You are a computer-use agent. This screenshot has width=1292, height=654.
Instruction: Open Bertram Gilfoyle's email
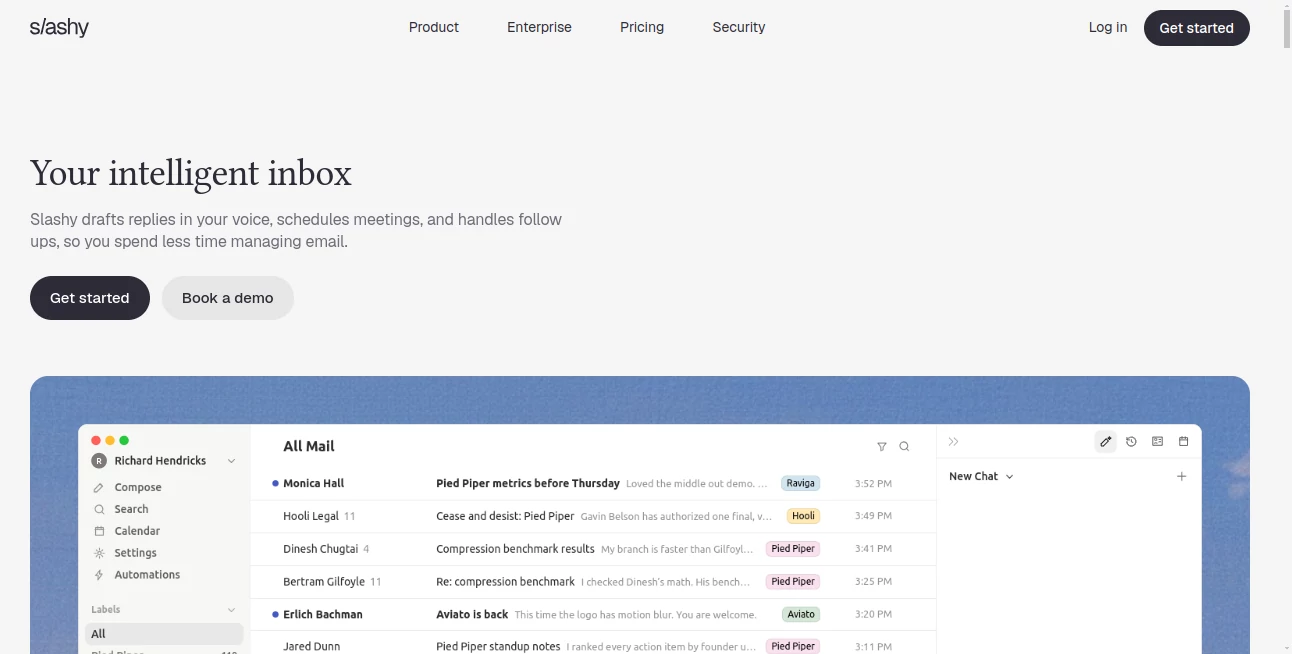[x=593, y=582]
